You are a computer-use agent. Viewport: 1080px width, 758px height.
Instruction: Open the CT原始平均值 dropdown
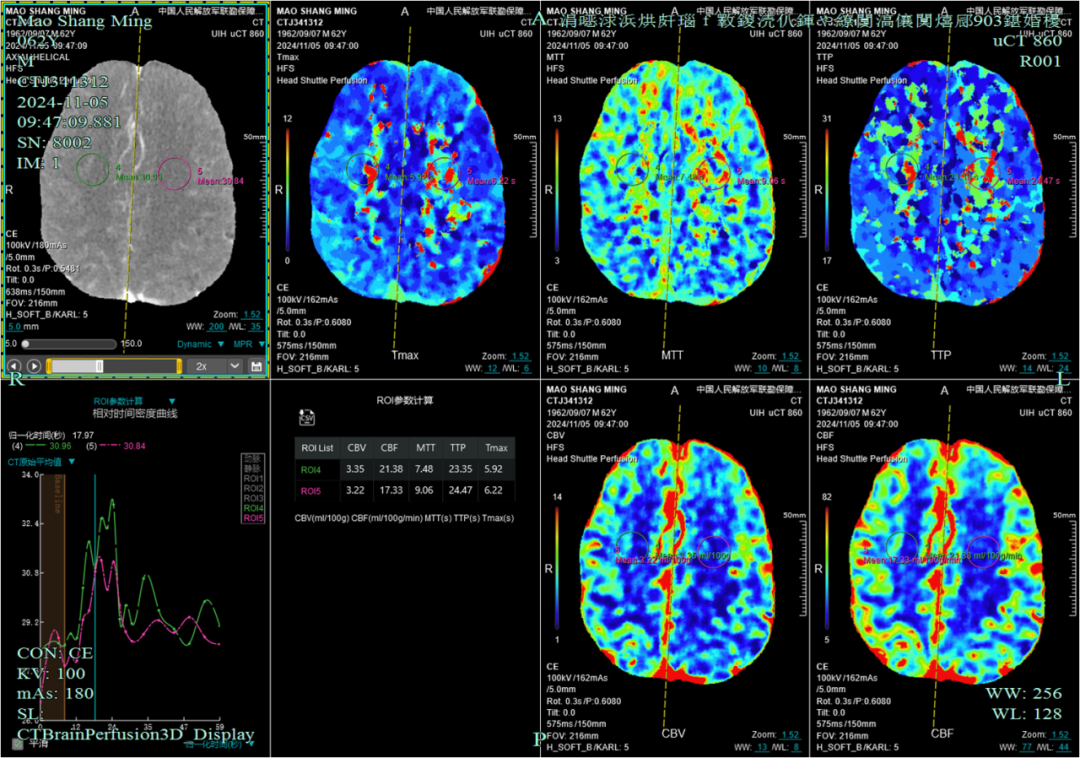click(x=41, y=462)
